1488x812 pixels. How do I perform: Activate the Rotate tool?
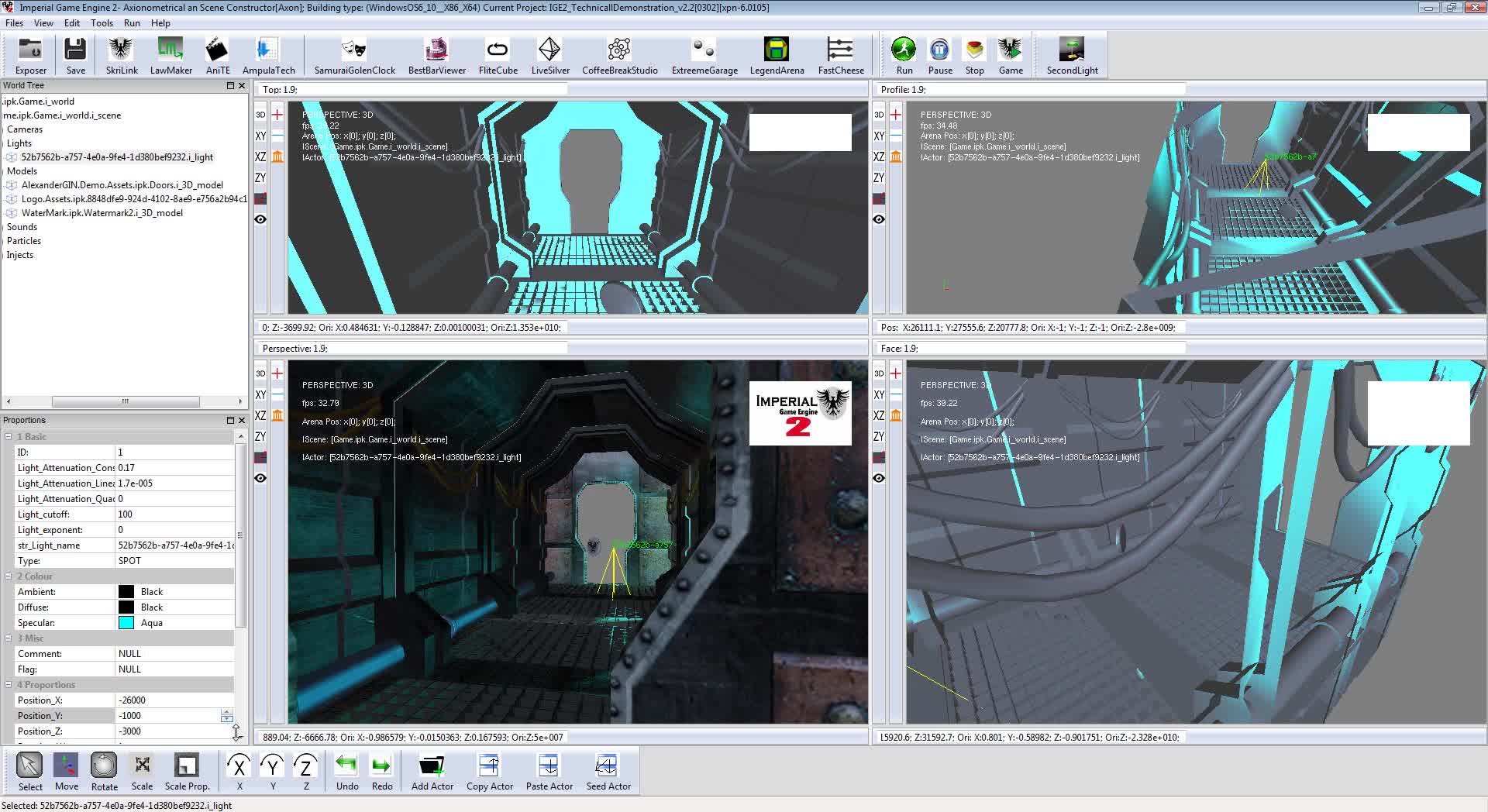104,772
